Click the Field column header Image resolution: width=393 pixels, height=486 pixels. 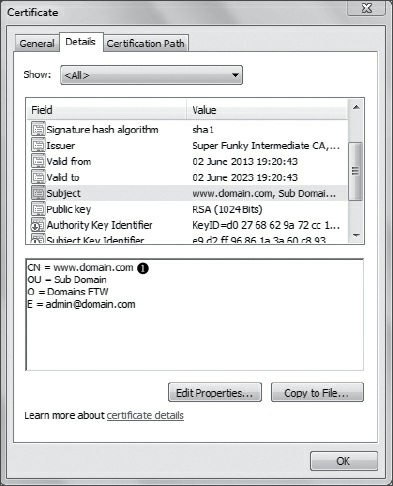pyautogui.click(x=107, y=110)
